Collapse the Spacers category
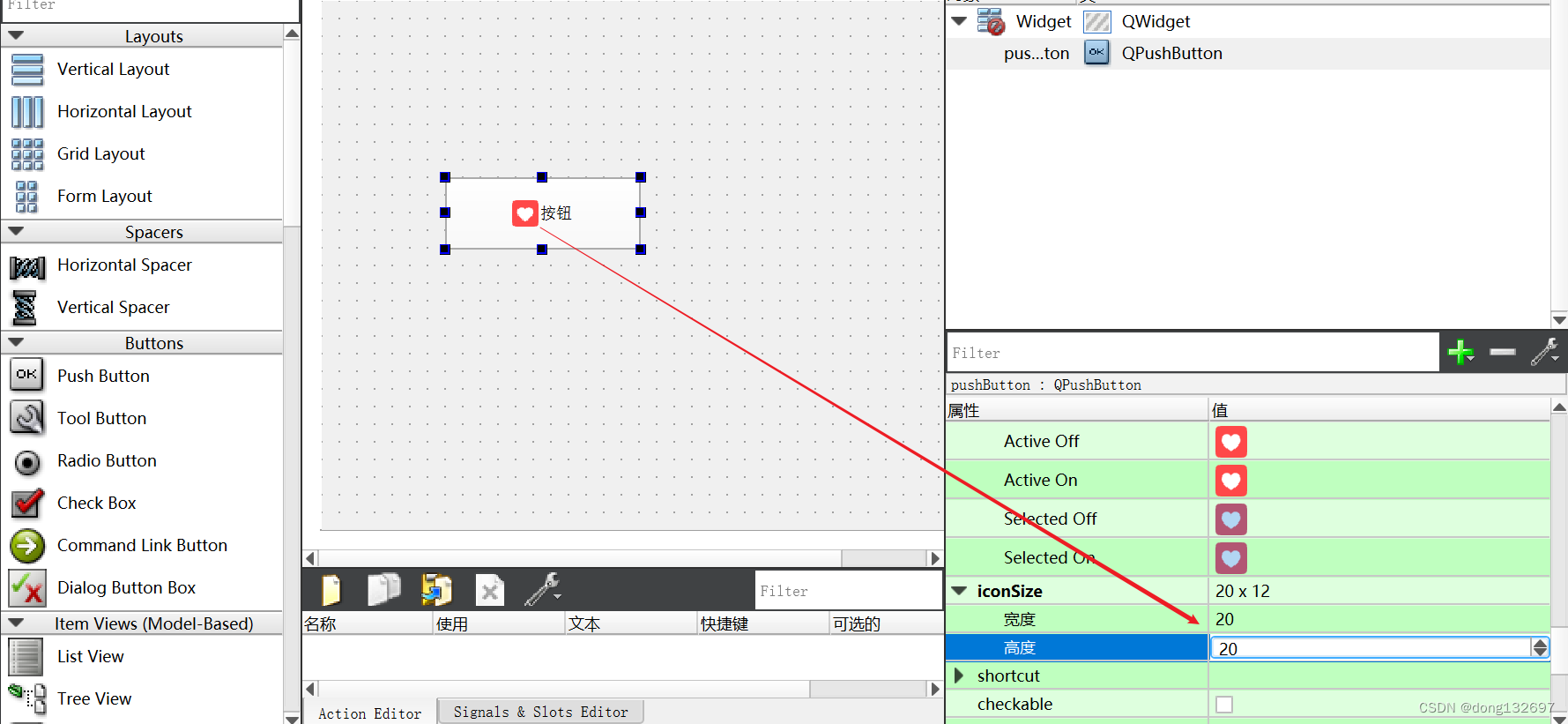Screen dimensions: 1568x724 pyautogui.click(x=15, y=232)
